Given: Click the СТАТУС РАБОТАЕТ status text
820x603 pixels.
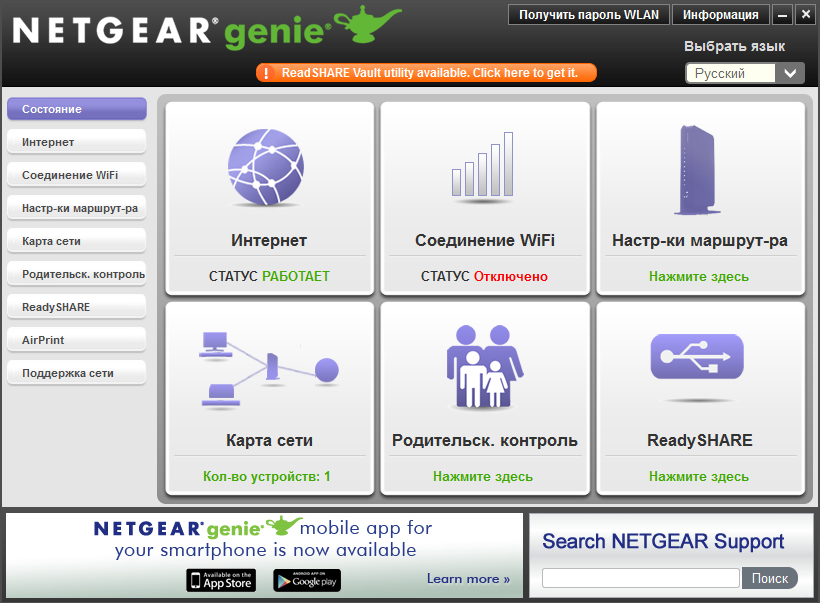Looking at the screenshot, I should (x=269, y=276).
